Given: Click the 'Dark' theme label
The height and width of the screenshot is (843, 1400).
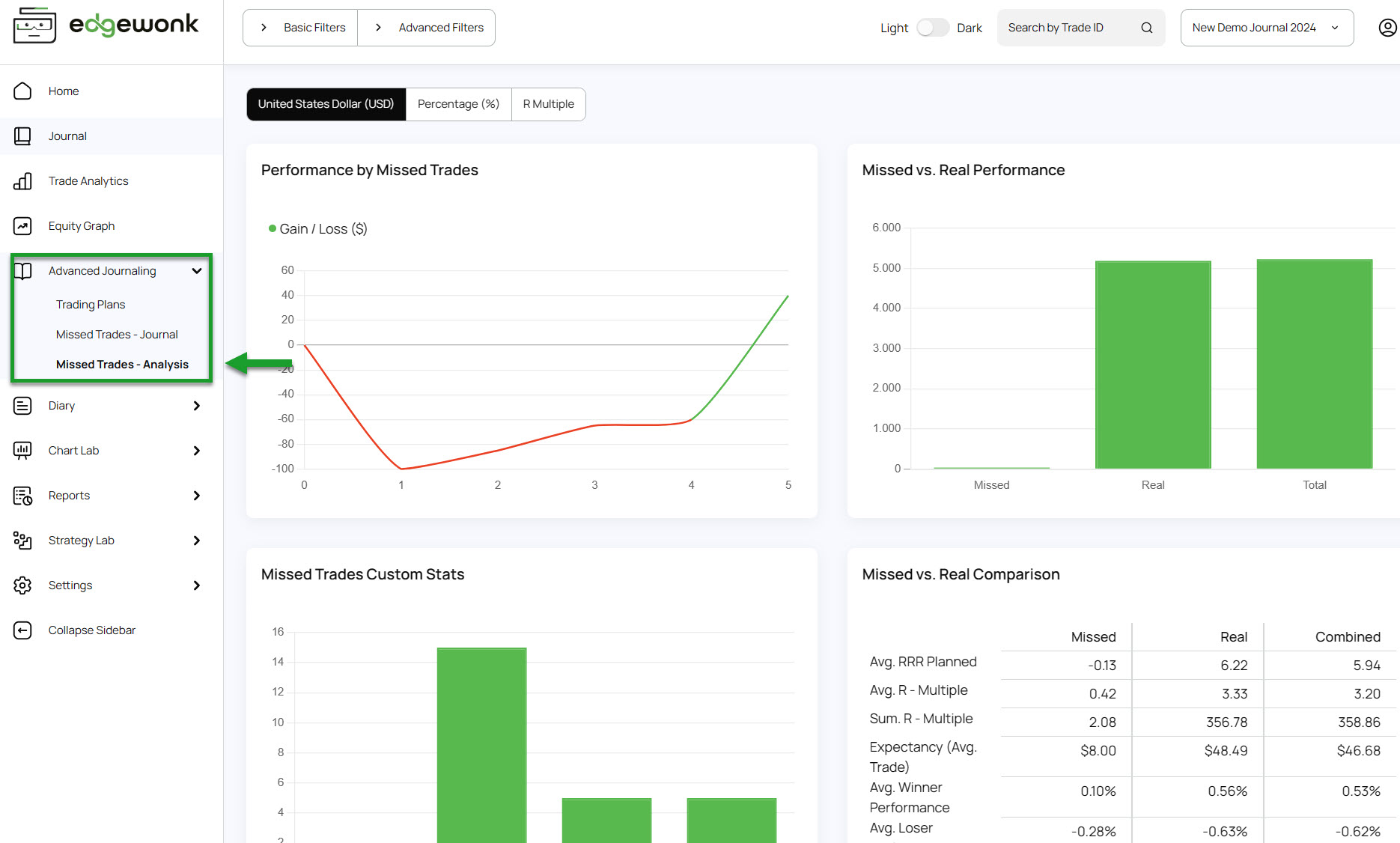Looking at the screenshot, I should (x=970, y=28).
